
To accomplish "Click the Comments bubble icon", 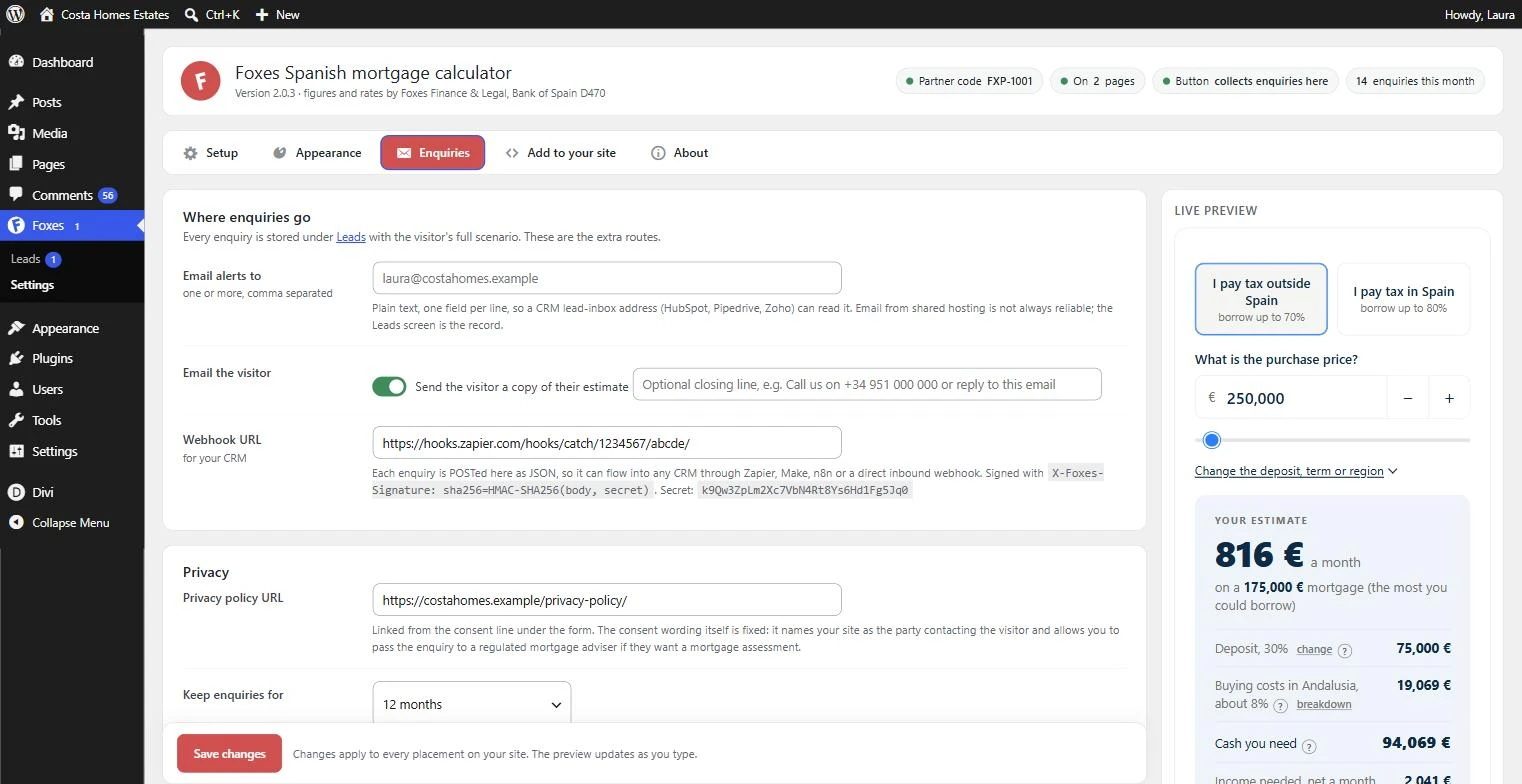I will coord(16,194).
